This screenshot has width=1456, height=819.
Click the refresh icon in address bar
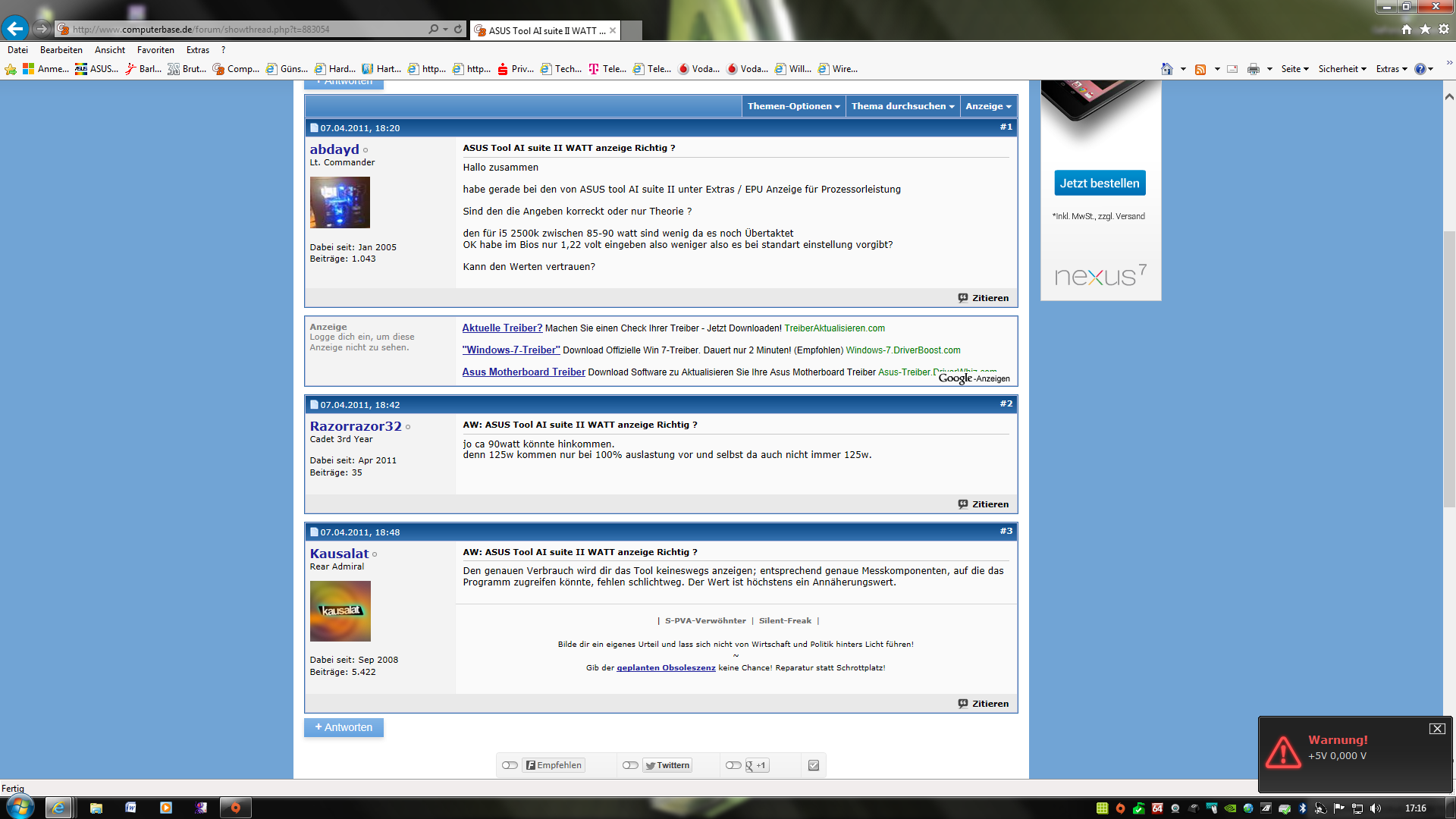click(458, 29)
